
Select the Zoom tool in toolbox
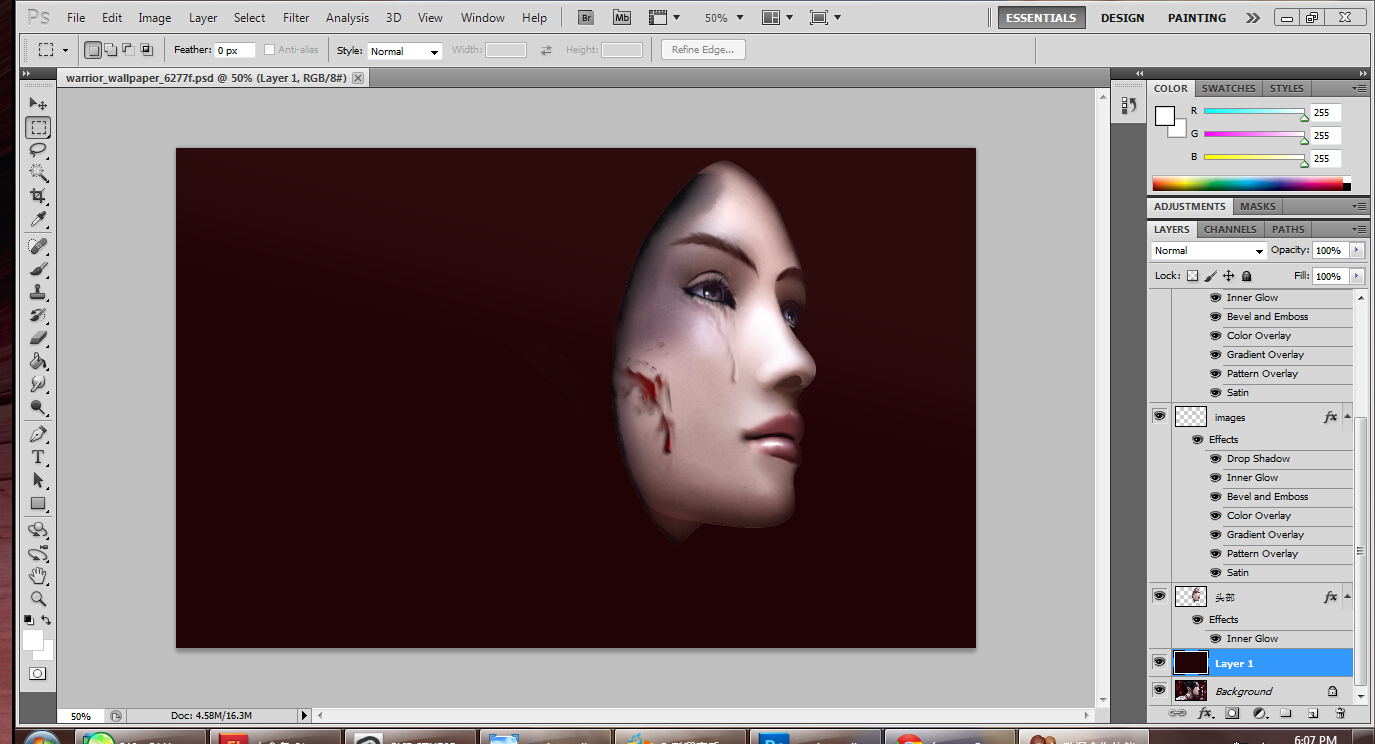click(38, 598)
